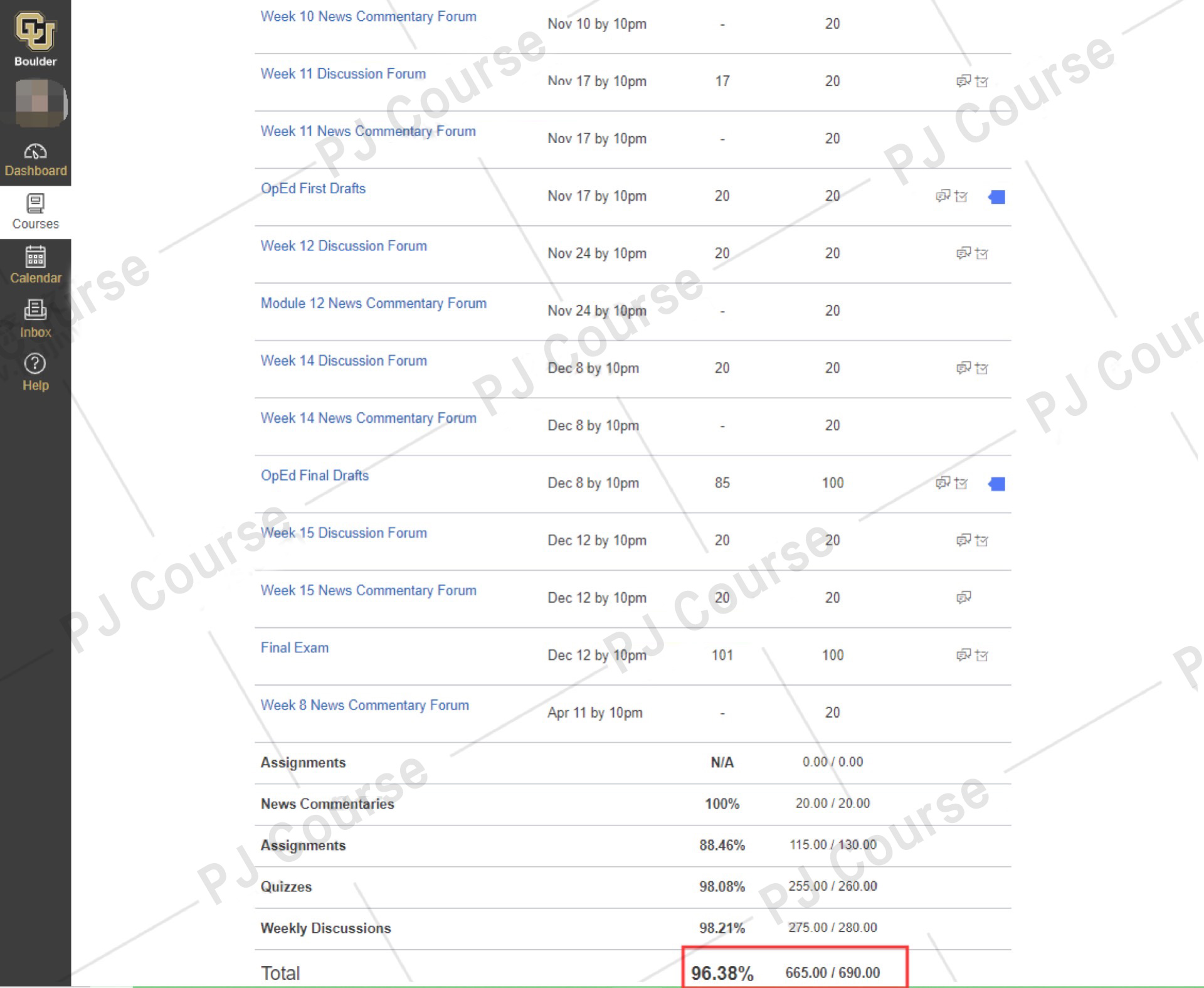Open Courses in the sidebar
This screenshot has height=988, width=1204.
[35, 212]
